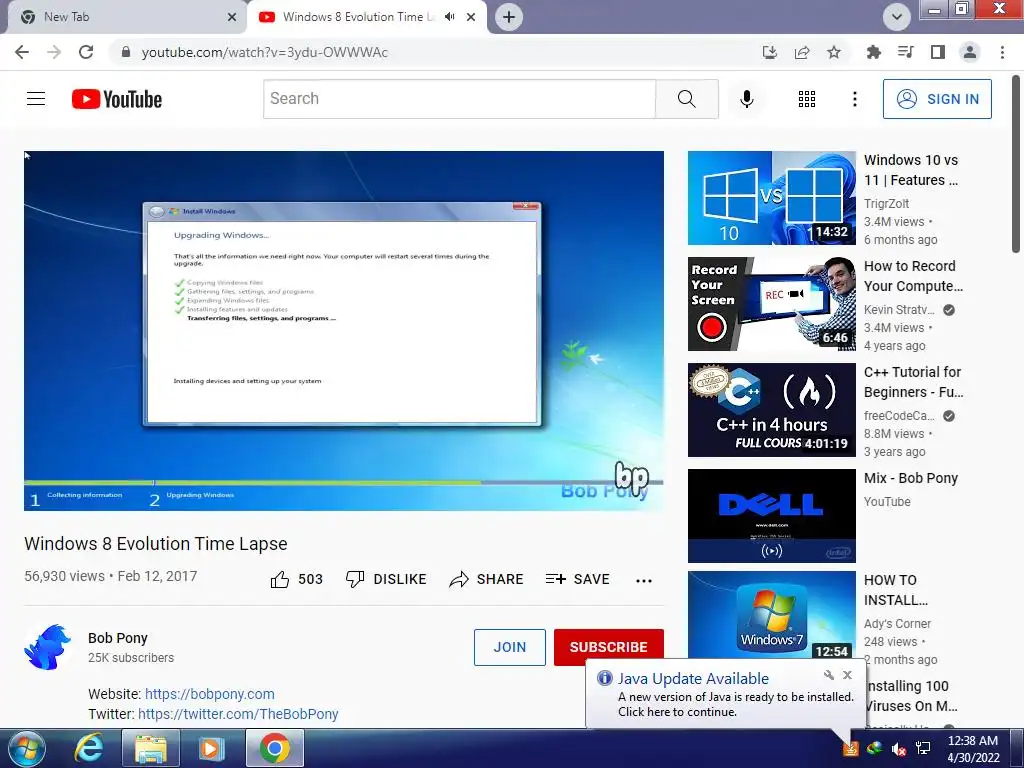Open C++ in 4 hours thumbnail
Image resolution: width=1024 pixels, height=768 pixels.
771,409
